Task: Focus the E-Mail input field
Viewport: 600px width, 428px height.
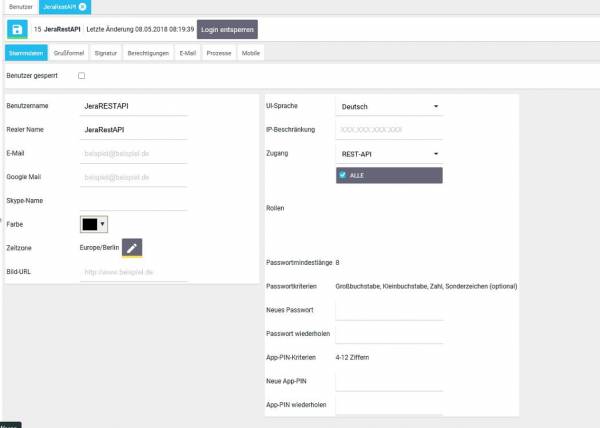Action: point(134,153)
